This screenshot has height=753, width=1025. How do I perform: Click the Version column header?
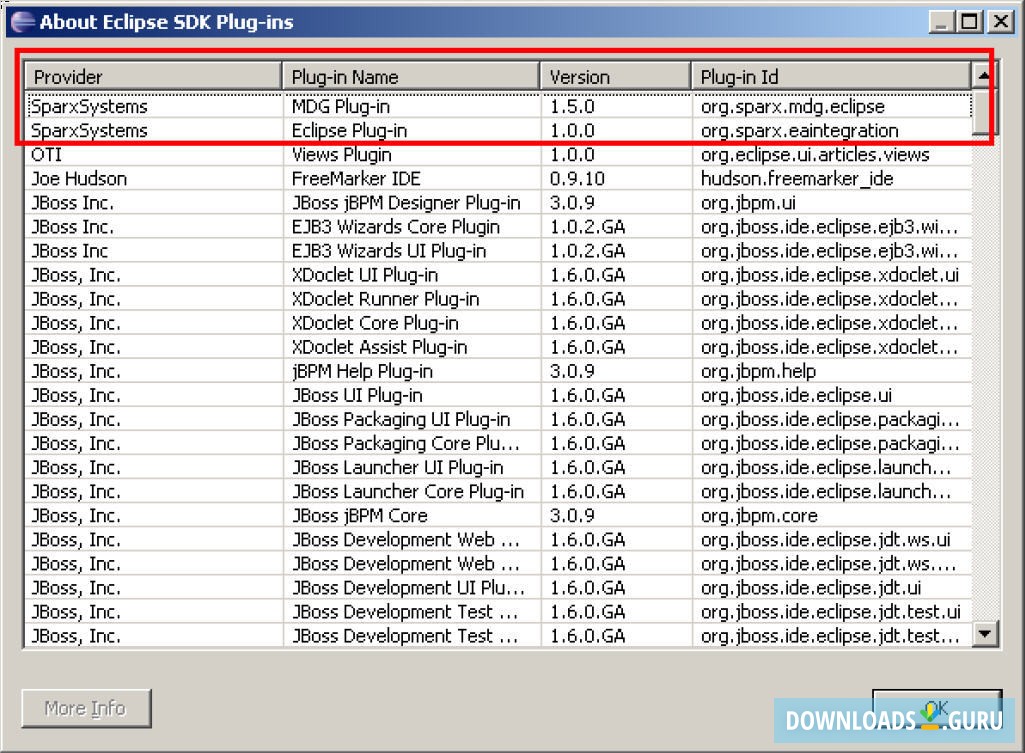point(616,76)
